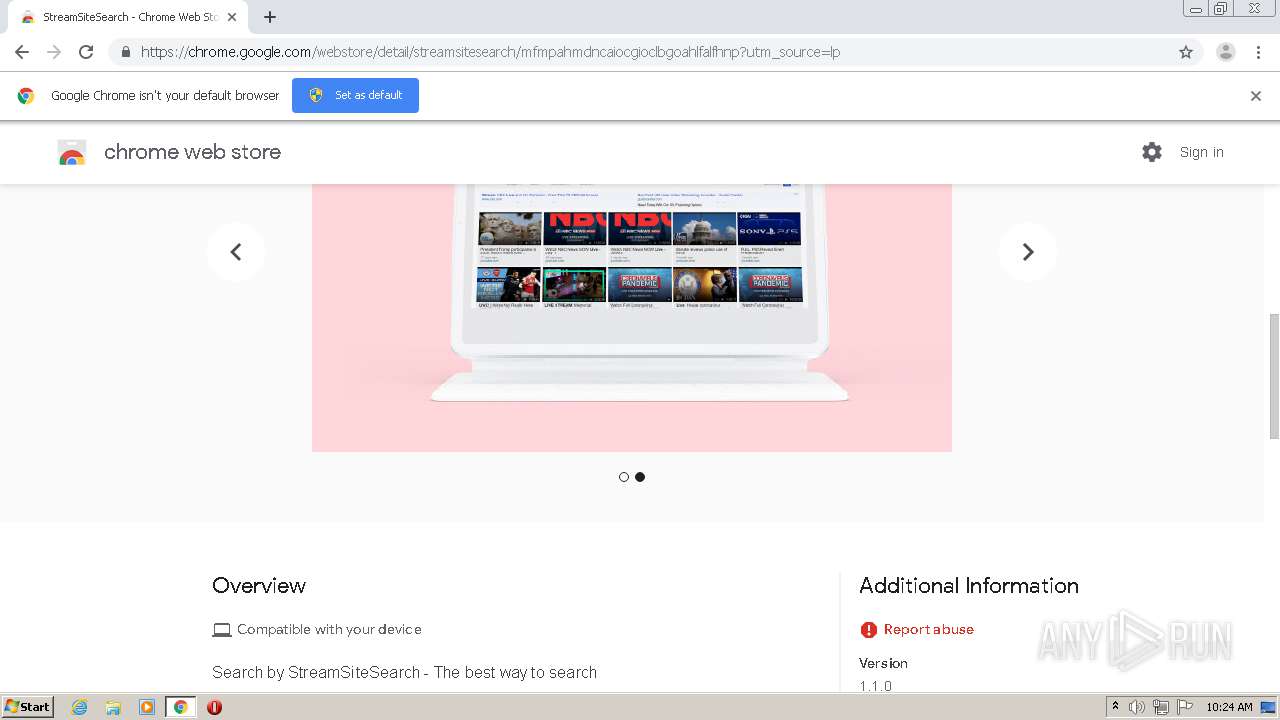The width and height of the screenshot is (1280, 720).
Task: Open Chrome three-dot menu
Action: [x=1259, y=52]
